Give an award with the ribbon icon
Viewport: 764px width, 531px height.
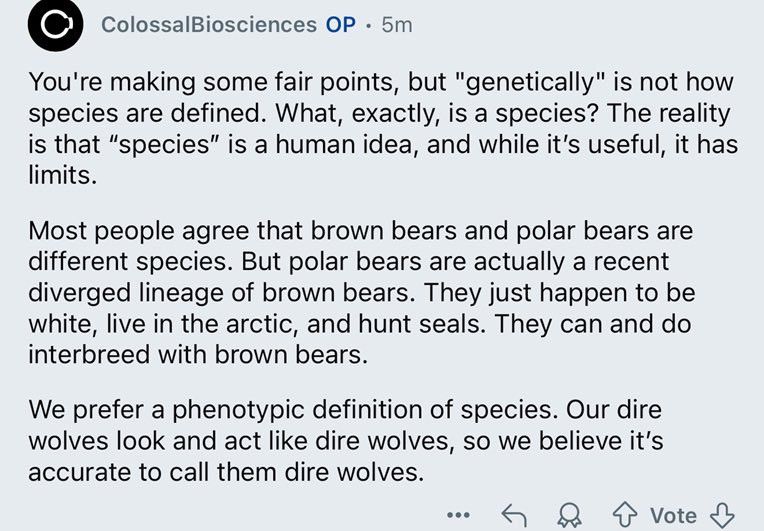point(570,515)
